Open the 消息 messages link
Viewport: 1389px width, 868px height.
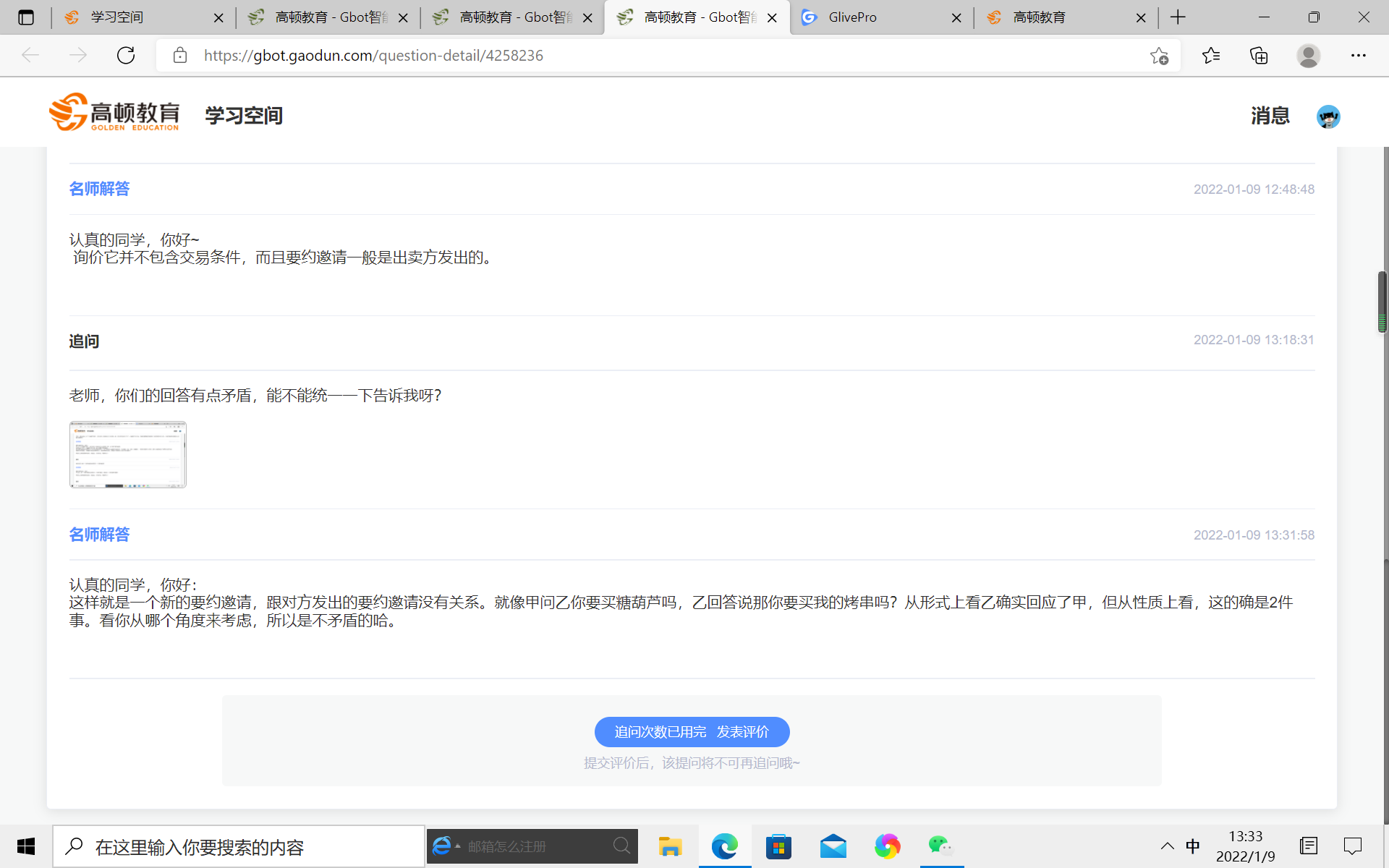point(1270,116)
